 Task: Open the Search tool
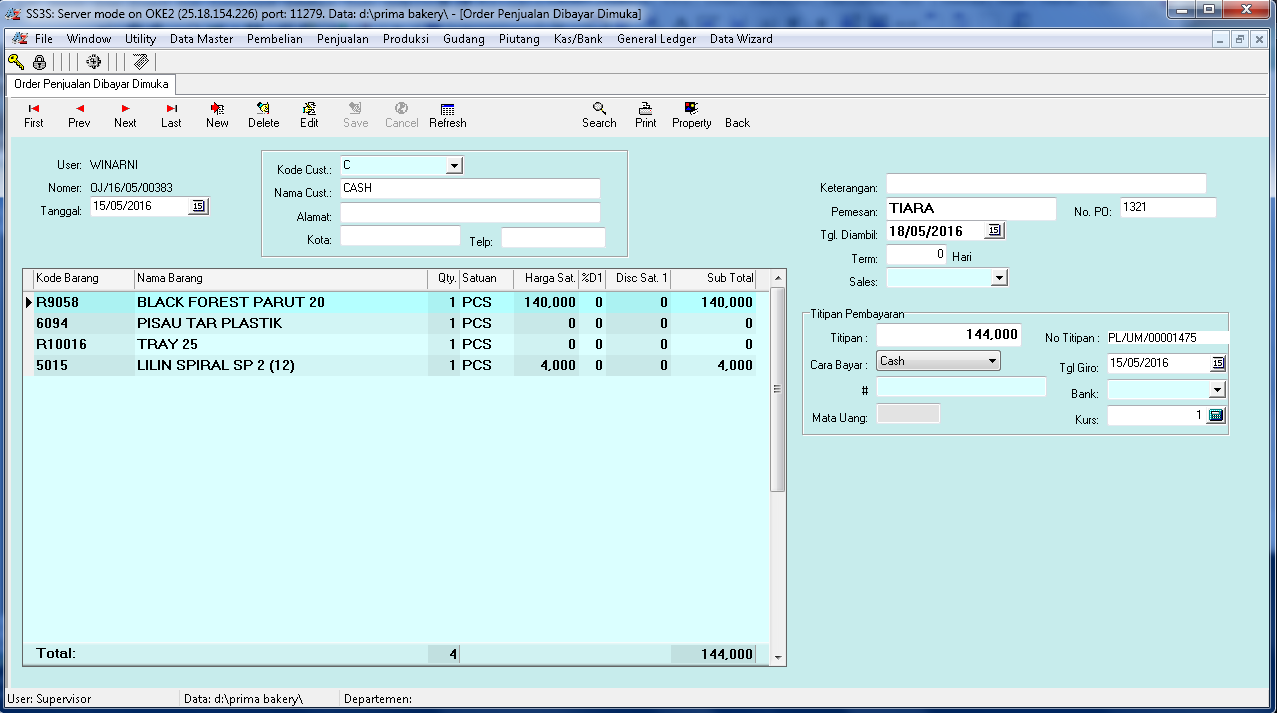pyautogui.click(x=599, y=115)
